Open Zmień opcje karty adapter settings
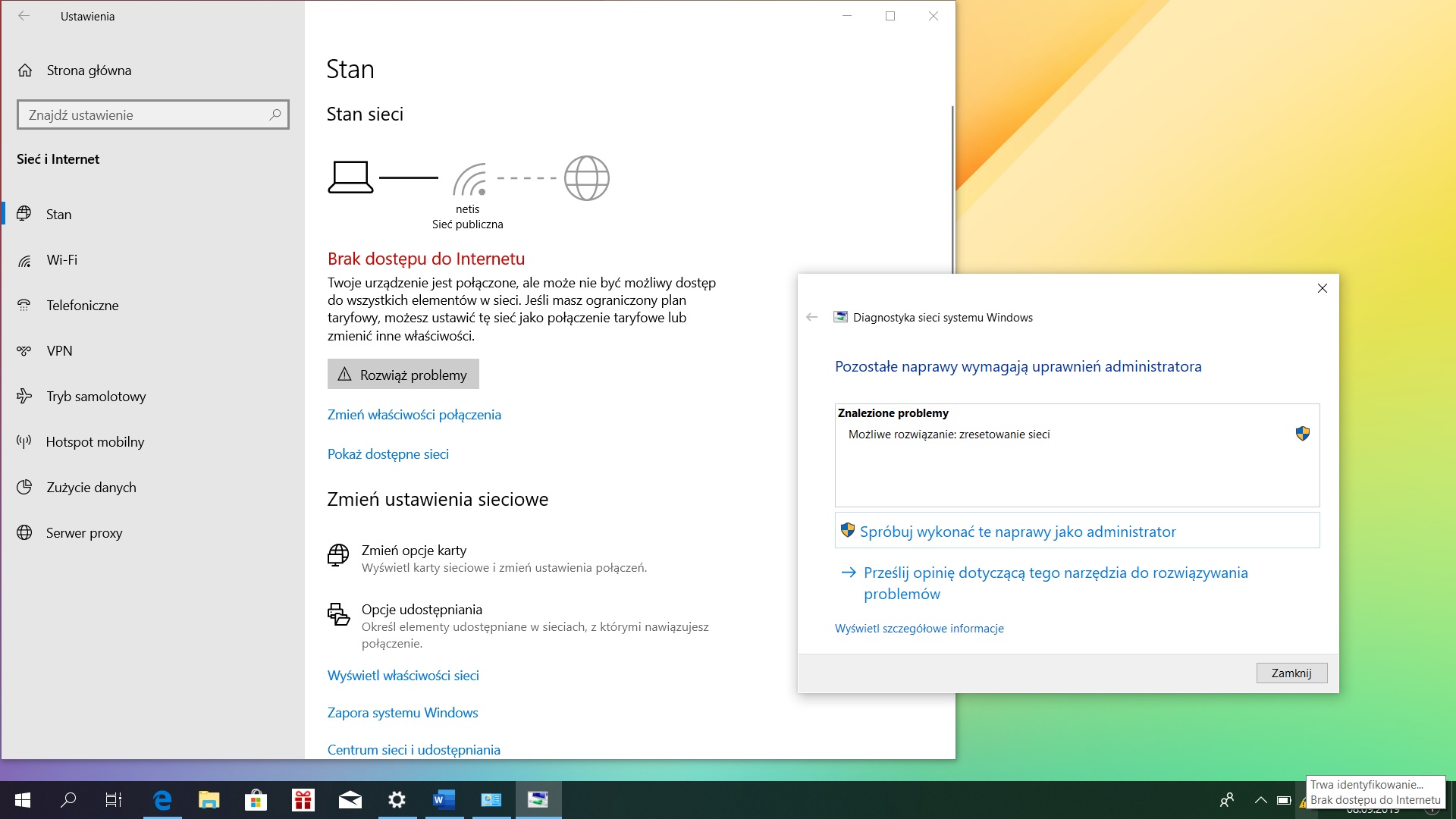This screenshot has width=1456, height=819. [x=414, y=551]
